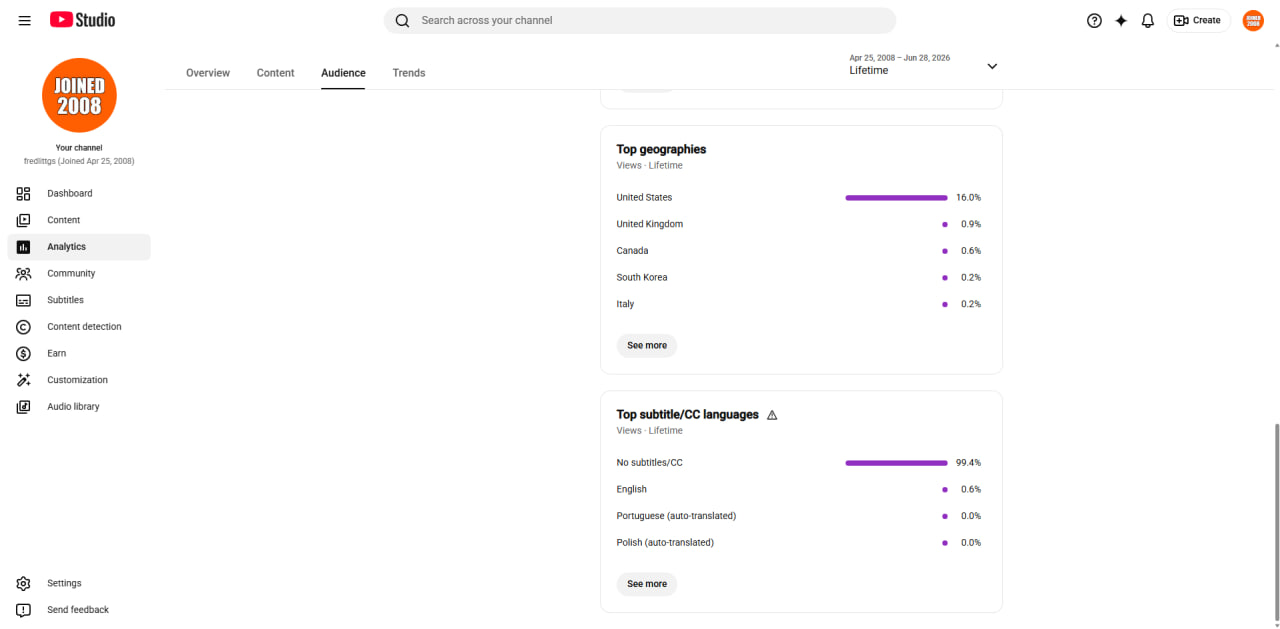Click the Subtitles icon in sidebar
Viewport: 1280px width, 629px height.
[x=24, y=300]
